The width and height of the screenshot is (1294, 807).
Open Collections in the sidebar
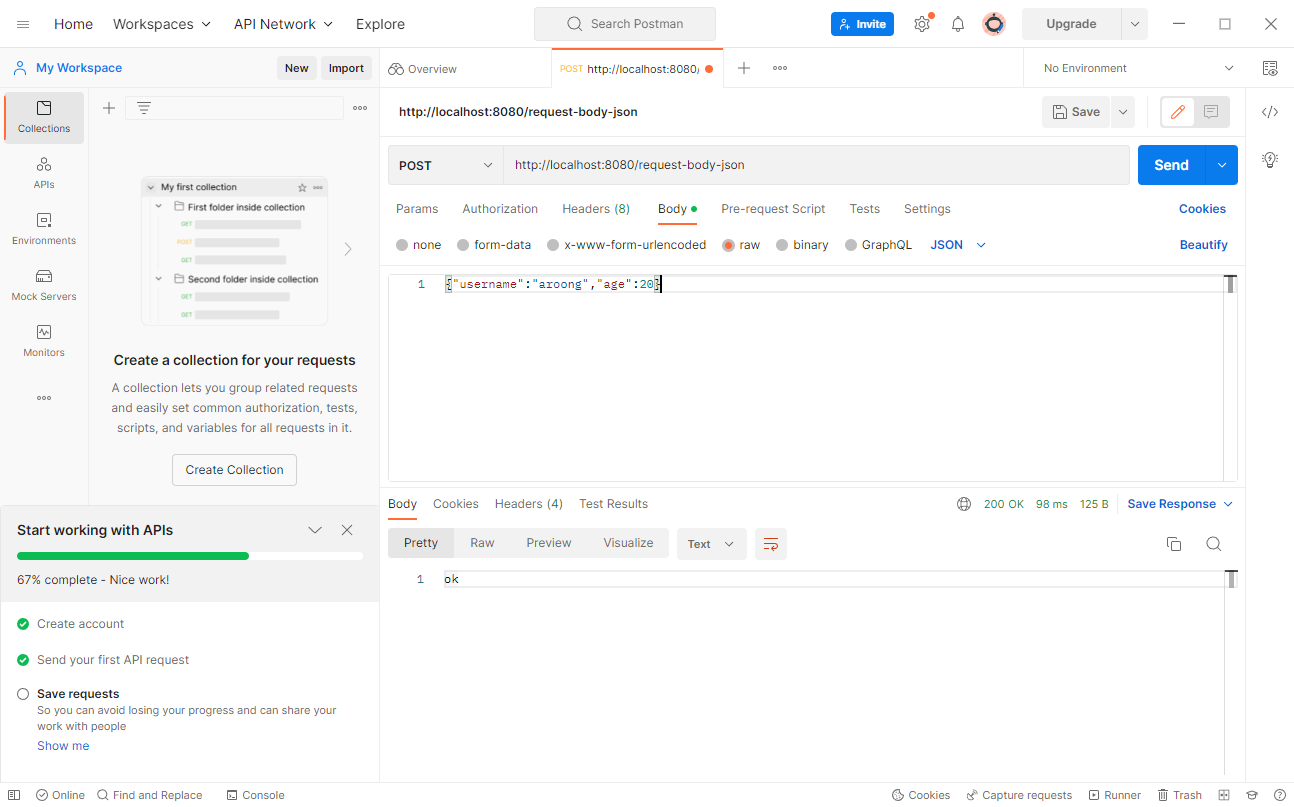point(44,117)
